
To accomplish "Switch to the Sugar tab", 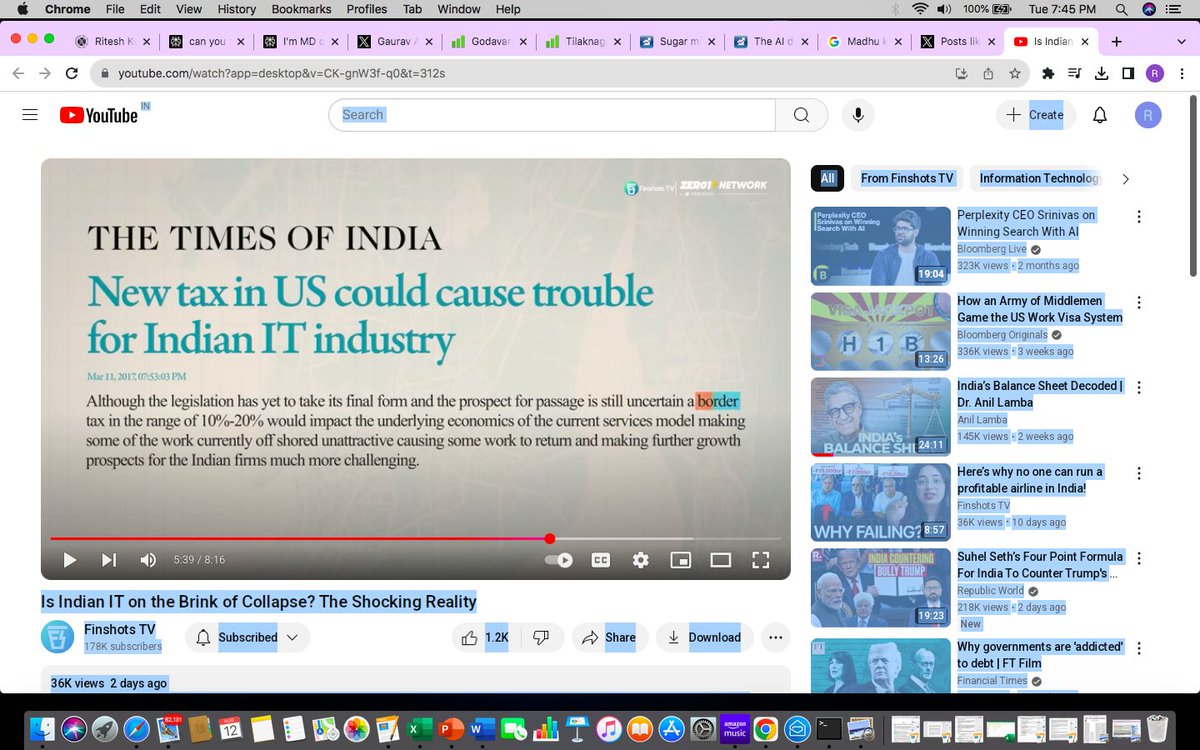I will (x=675, y=41).
